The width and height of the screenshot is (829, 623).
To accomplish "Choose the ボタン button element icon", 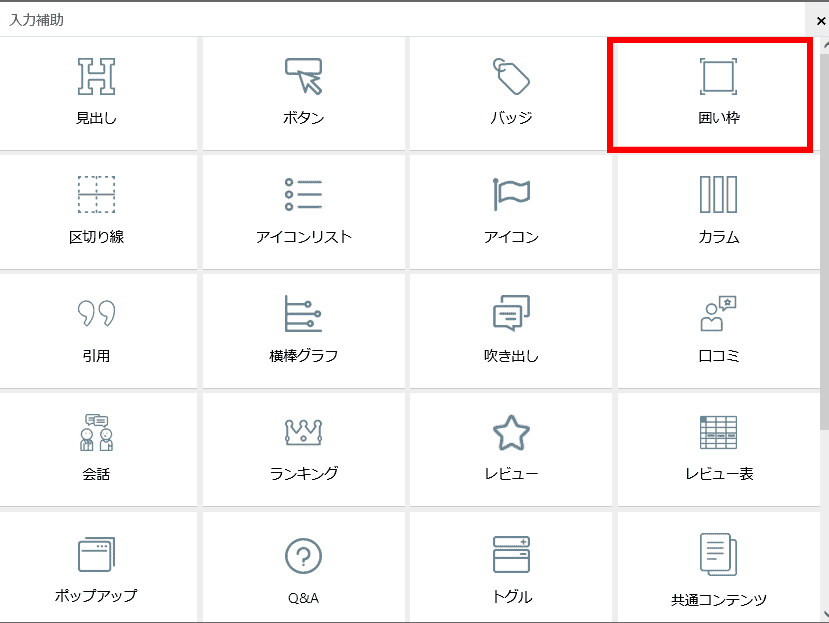I will pos(303,77).
